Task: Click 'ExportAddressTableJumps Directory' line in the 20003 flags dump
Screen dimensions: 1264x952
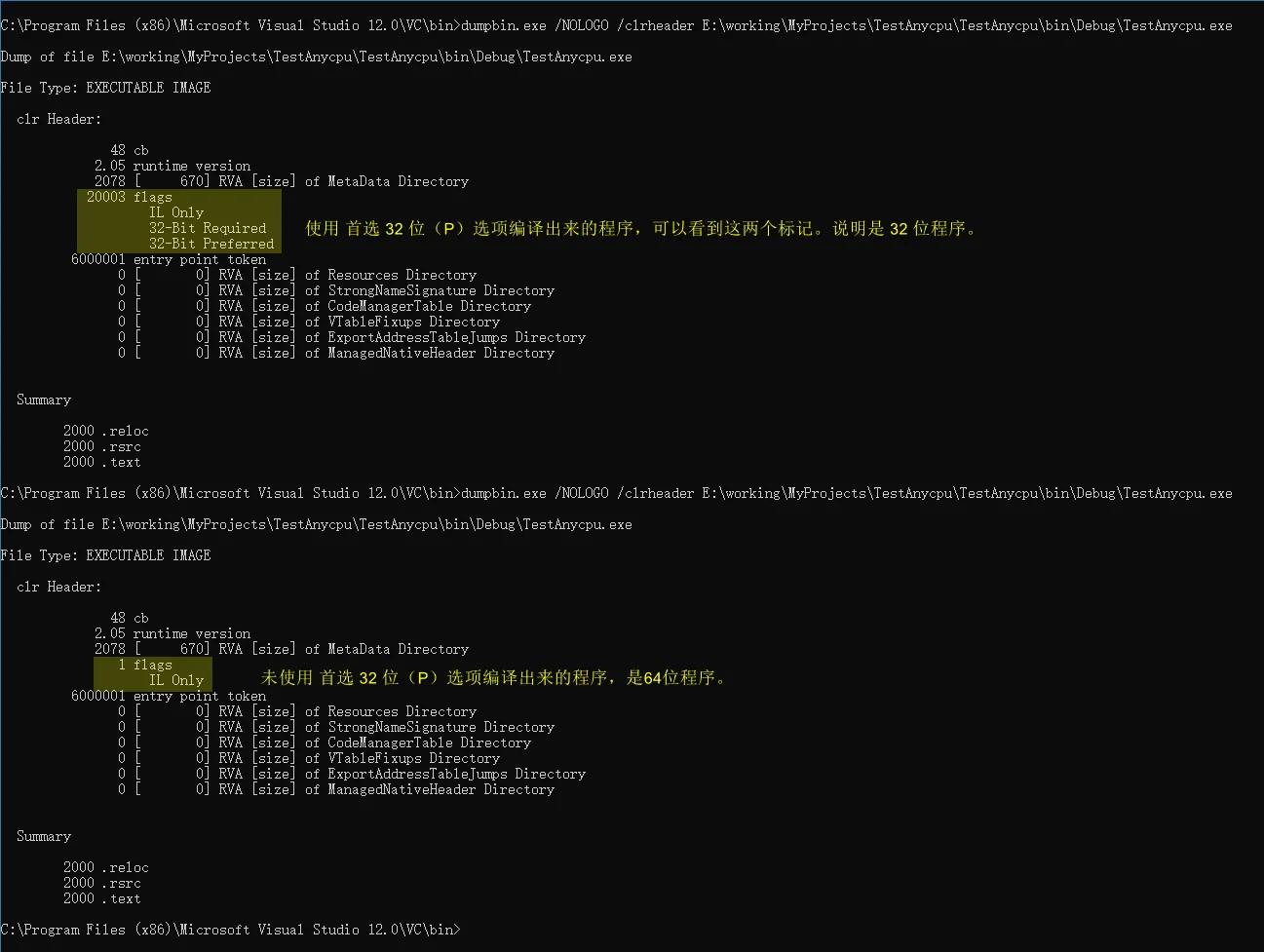Action: tap(351, 337)
